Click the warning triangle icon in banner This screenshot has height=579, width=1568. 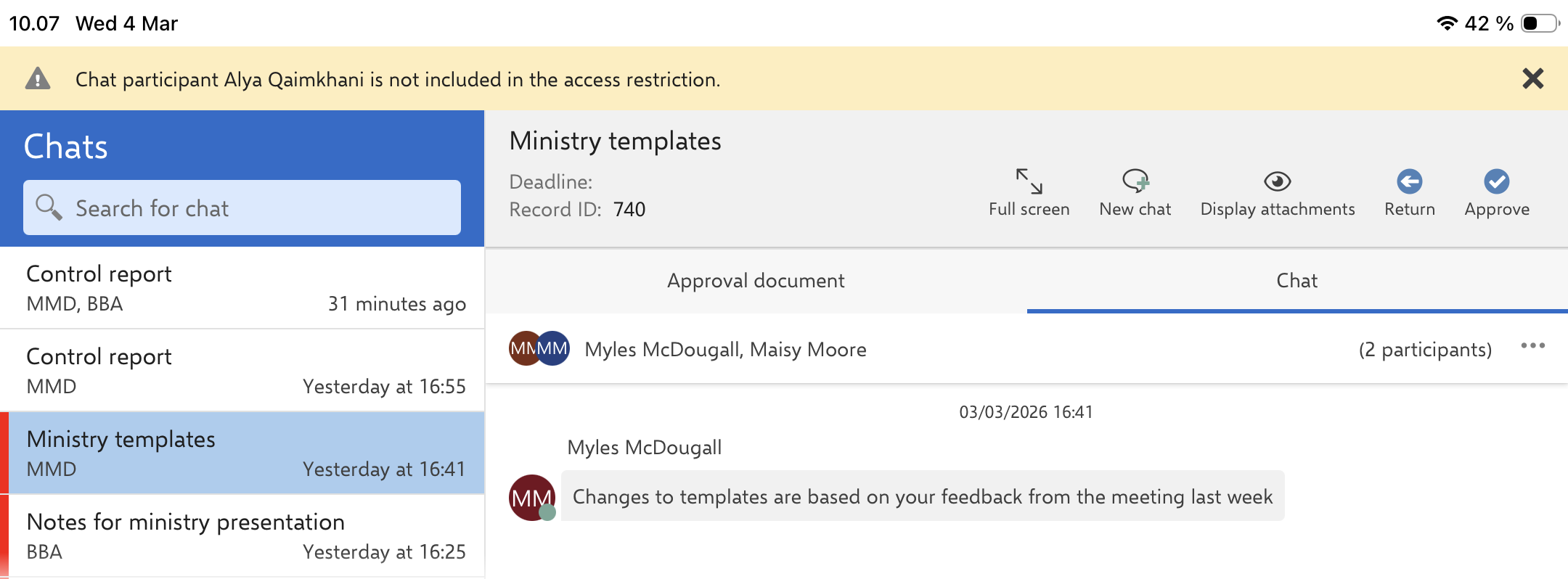click(x=38, y=78)
